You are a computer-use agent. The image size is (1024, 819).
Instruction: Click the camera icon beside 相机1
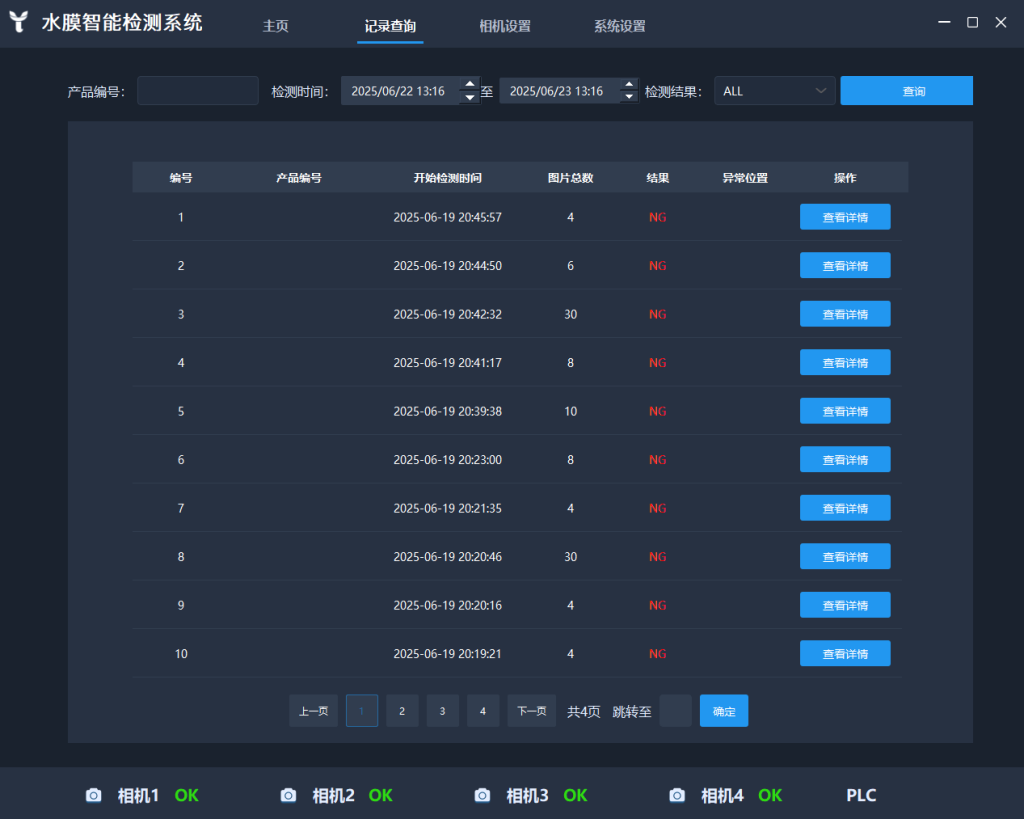pyautogui.click(x=93, y=795)
